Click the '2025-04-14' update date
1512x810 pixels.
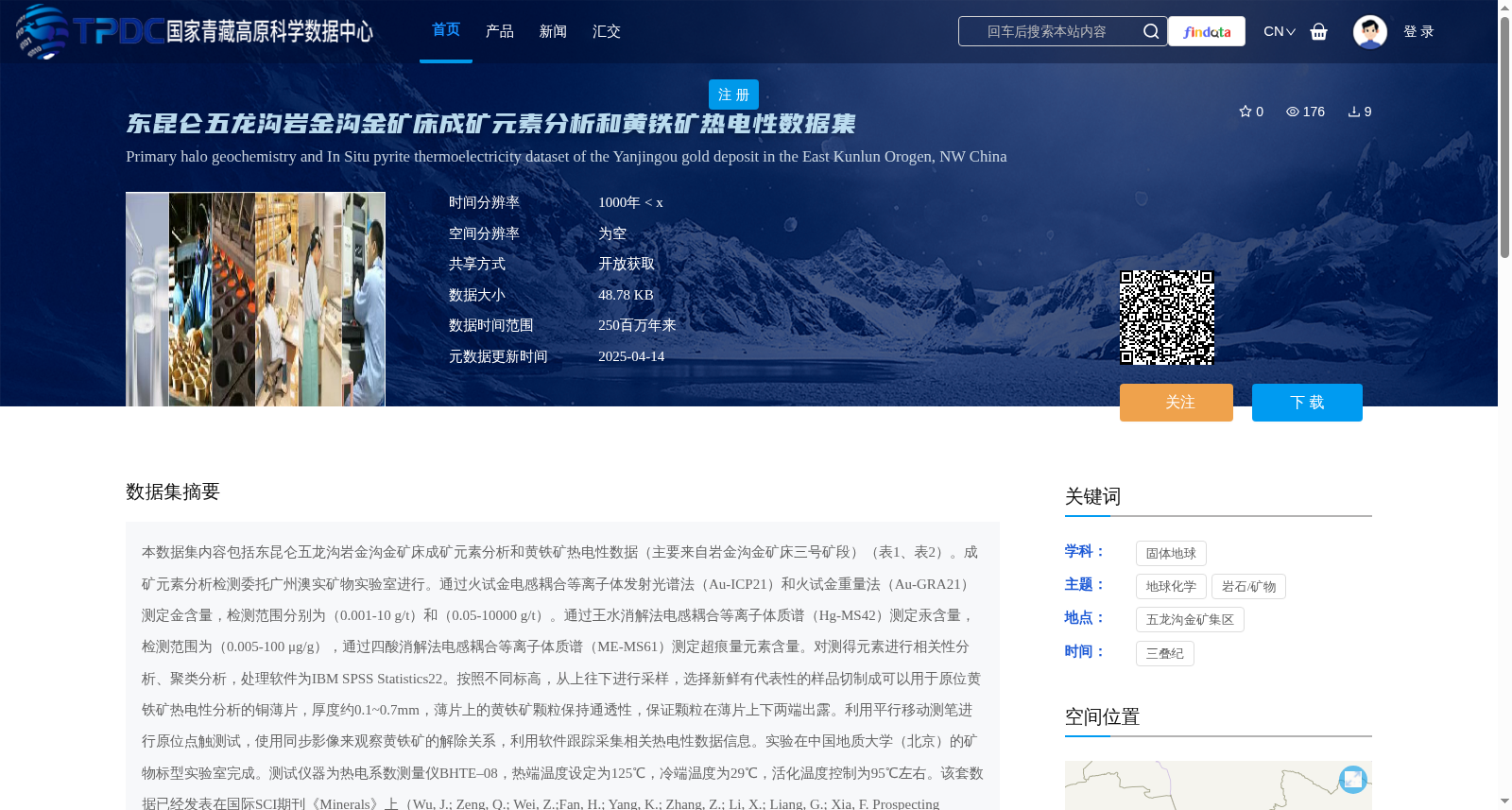click(631, 356)
